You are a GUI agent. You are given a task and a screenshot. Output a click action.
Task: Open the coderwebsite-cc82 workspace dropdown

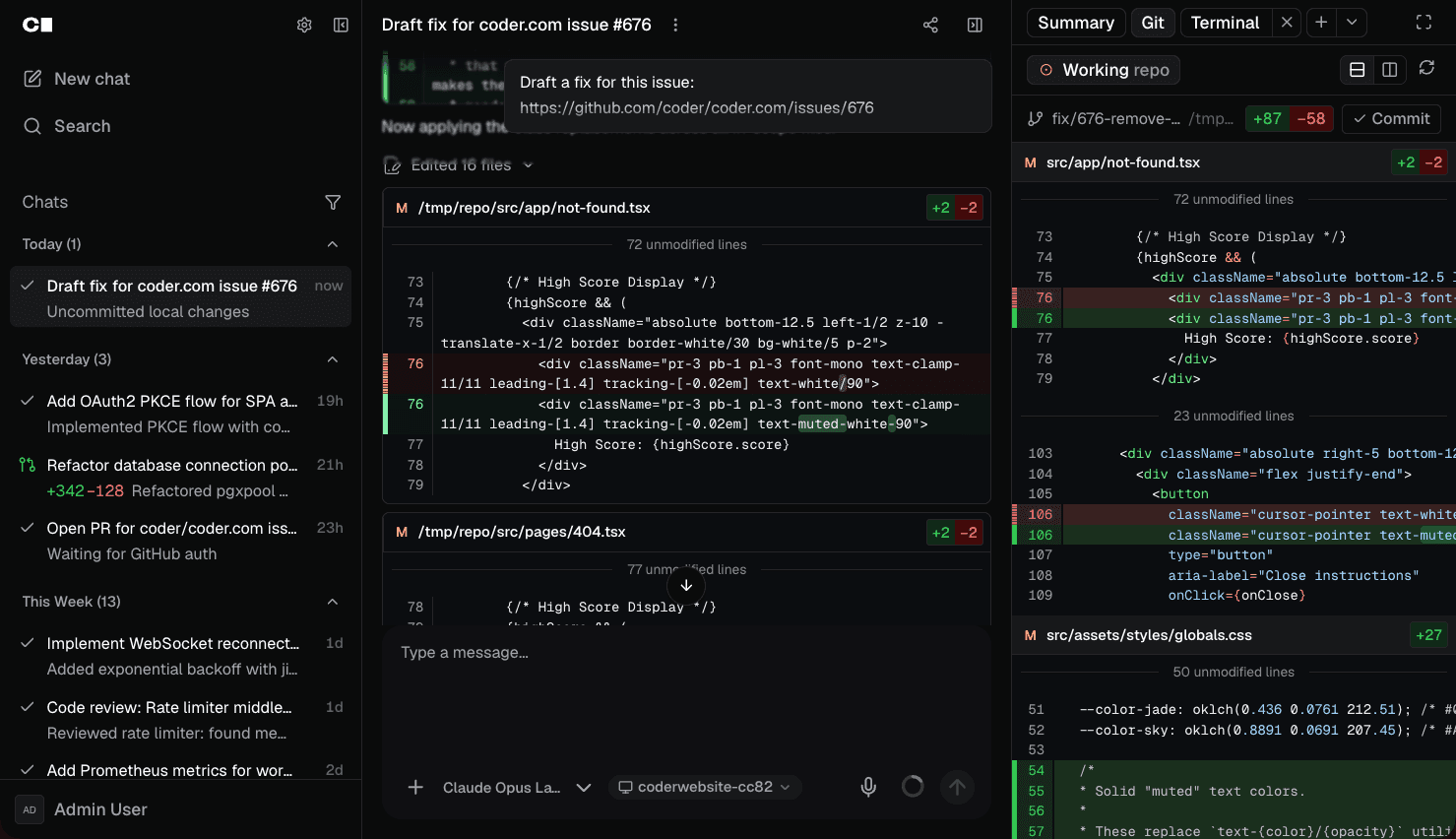[x=705, y=787]
